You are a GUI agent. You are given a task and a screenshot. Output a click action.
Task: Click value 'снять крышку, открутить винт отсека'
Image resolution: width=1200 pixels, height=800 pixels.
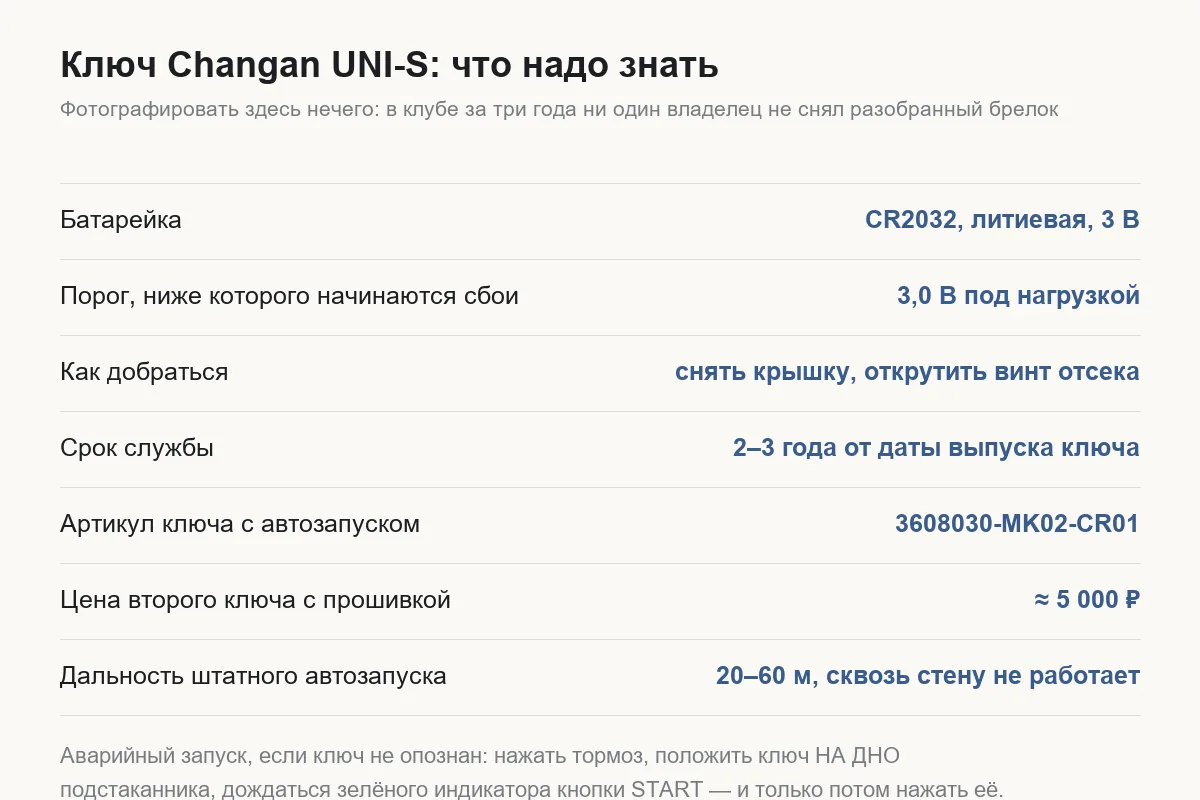(907, 372)
